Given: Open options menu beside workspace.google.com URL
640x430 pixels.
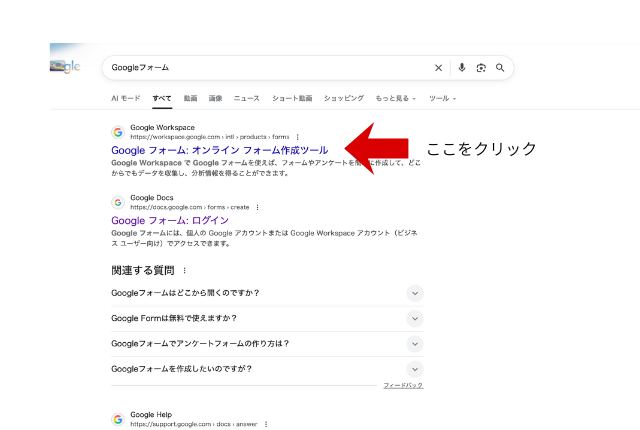Looking at the screenshot, I should (x=298, y=137).
